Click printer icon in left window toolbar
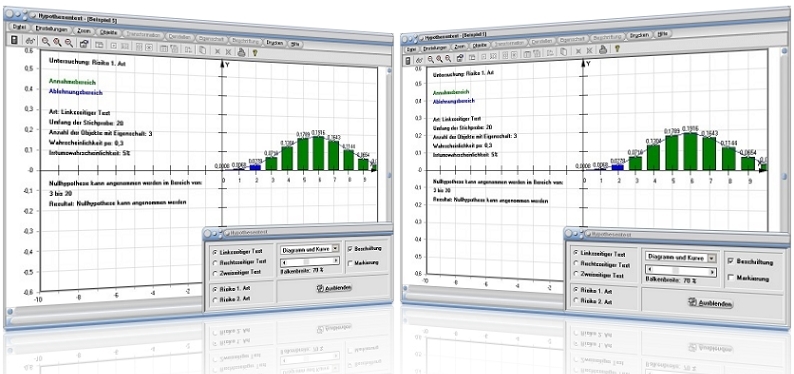Viewport: 794px width, 374px height. point(242,51)
